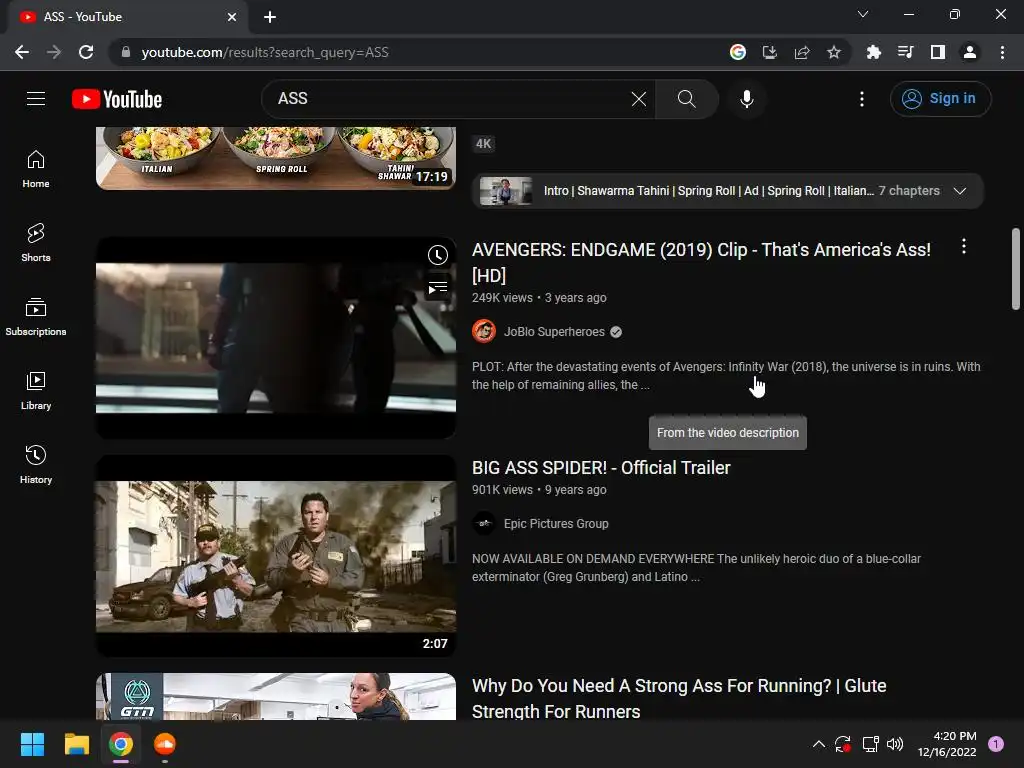The height and width of the screenshot is (768, 1024).
Task: Install app icon in address bar
Action: click(769, 52)
